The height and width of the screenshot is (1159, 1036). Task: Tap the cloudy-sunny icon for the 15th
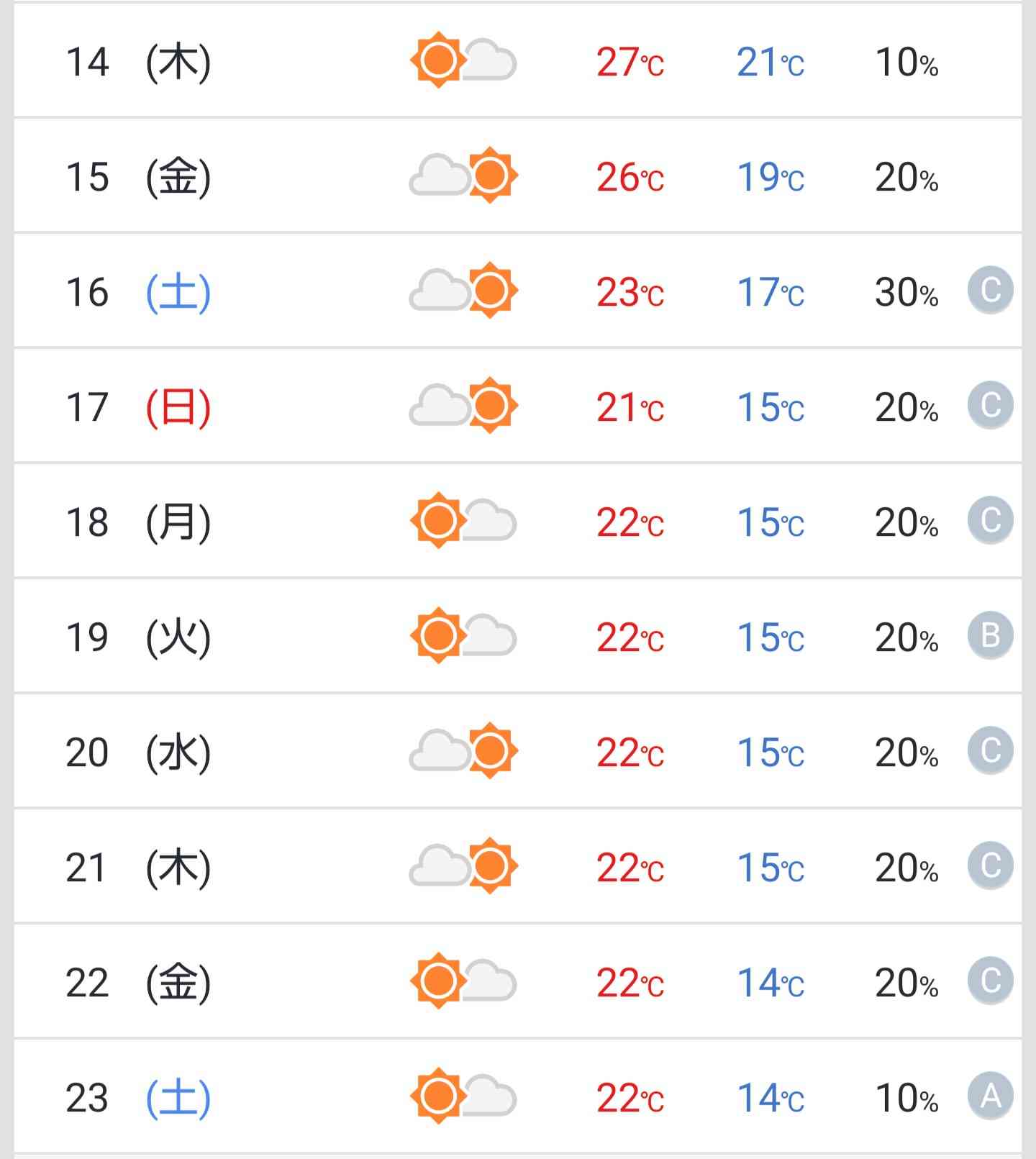coord(463,176)
